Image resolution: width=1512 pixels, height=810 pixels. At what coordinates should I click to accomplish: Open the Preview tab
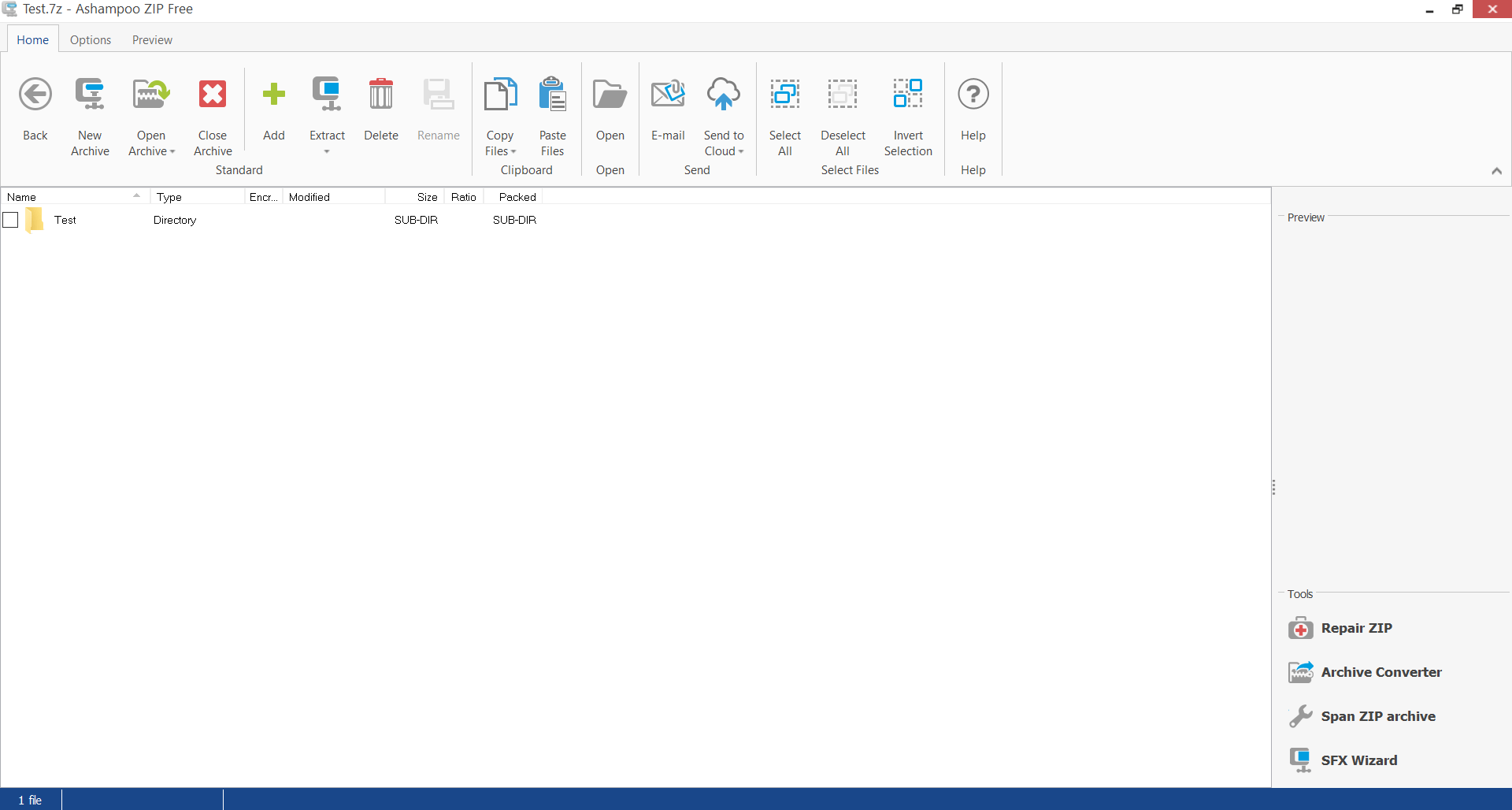[151, 39]
